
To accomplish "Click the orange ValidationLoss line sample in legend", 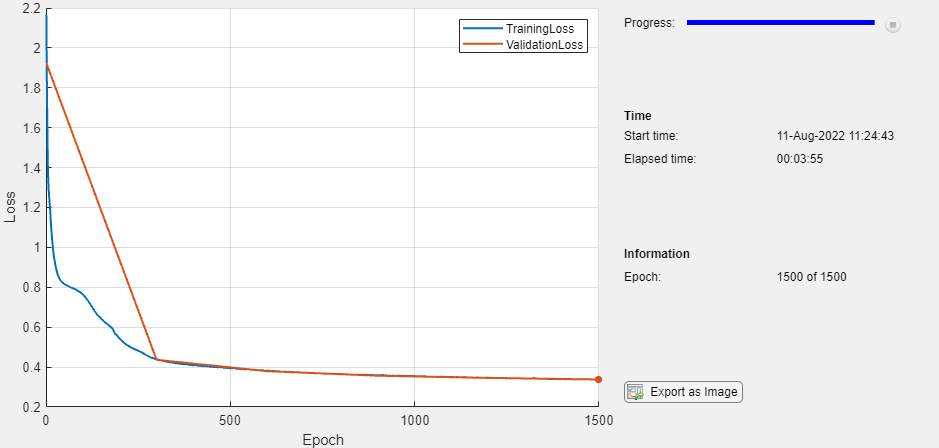I will click(482, 44).
